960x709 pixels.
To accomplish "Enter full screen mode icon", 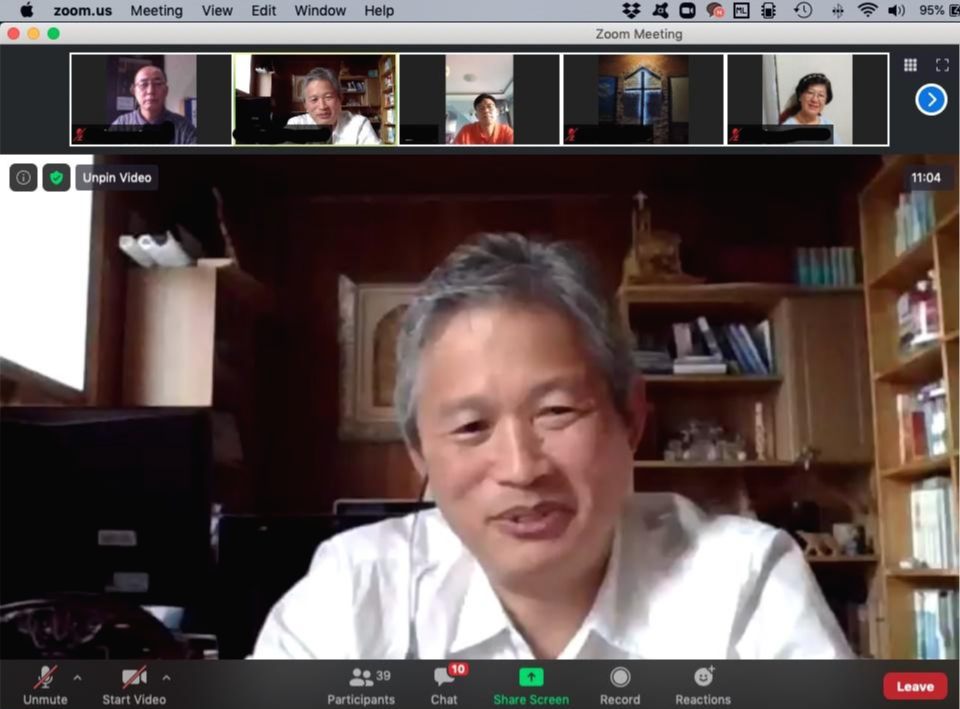I will (x=942, y=65).
